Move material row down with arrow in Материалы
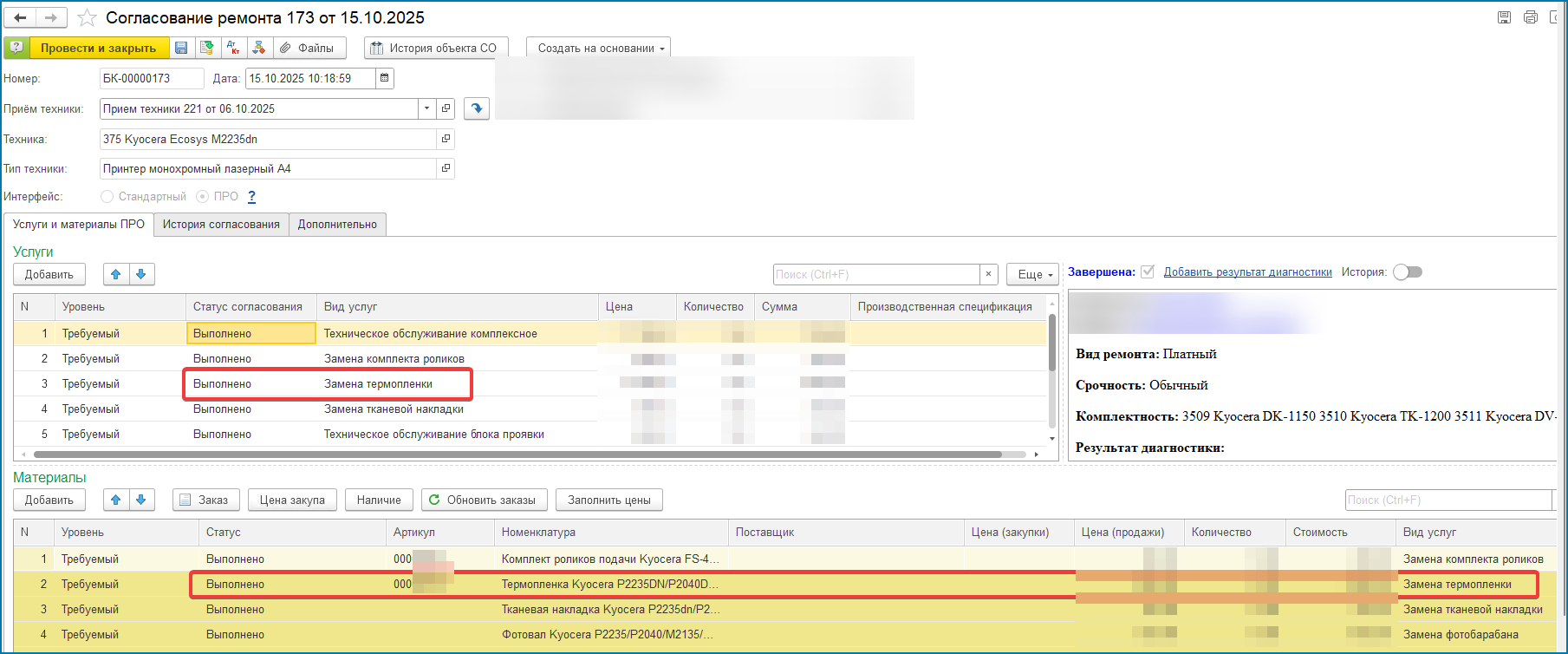The width and height of the screenshot is (1568, 654). (x=141, y=500)
